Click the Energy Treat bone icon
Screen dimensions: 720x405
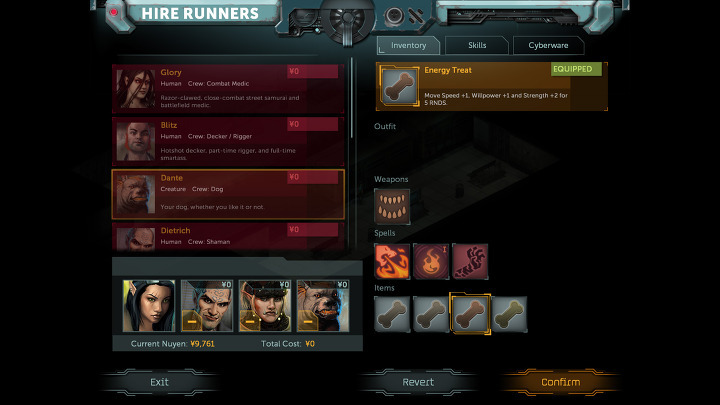[399, 86]
